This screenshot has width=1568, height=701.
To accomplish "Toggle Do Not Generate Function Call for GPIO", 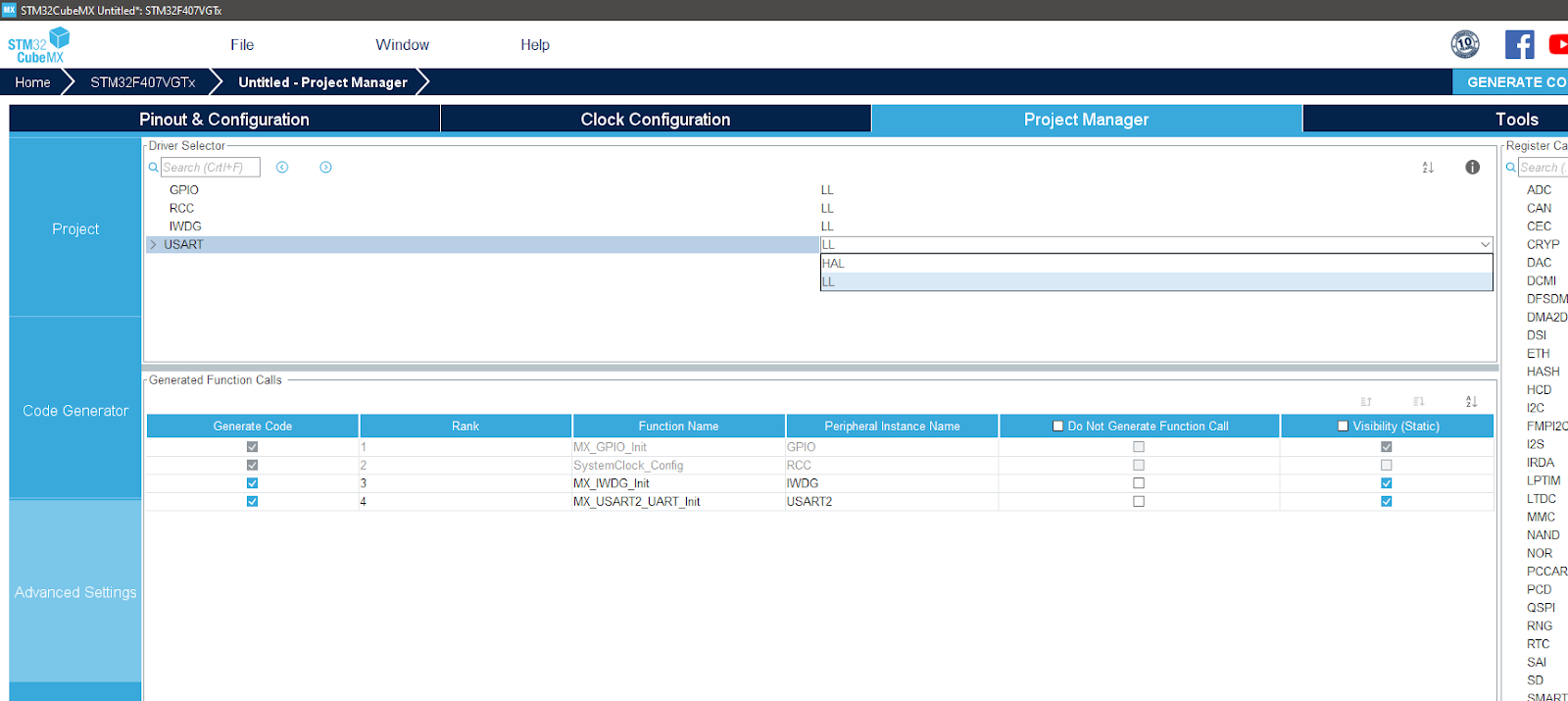I will tap(1139, 447).
